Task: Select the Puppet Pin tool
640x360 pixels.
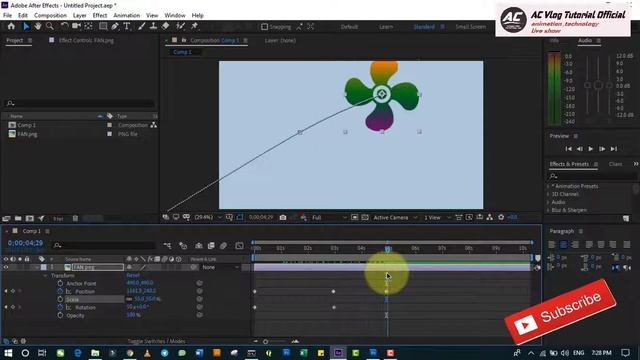Action: [x=194, y=26]
